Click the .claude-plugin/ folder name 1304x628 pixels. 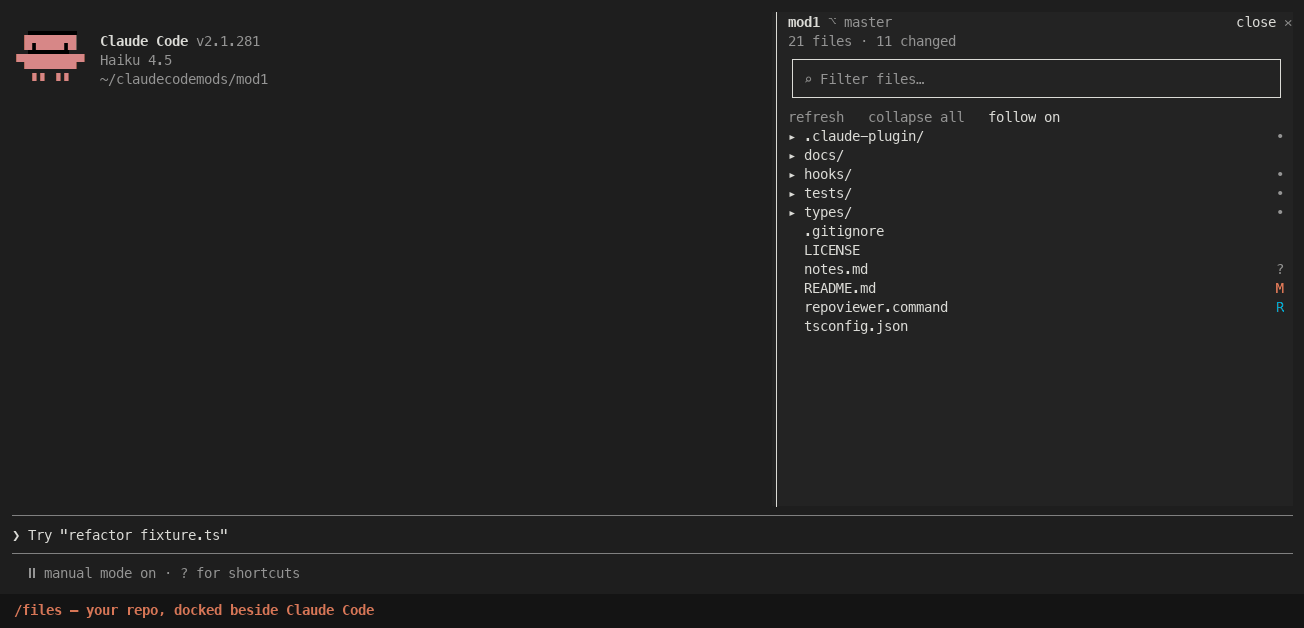[x=864, y=136]
